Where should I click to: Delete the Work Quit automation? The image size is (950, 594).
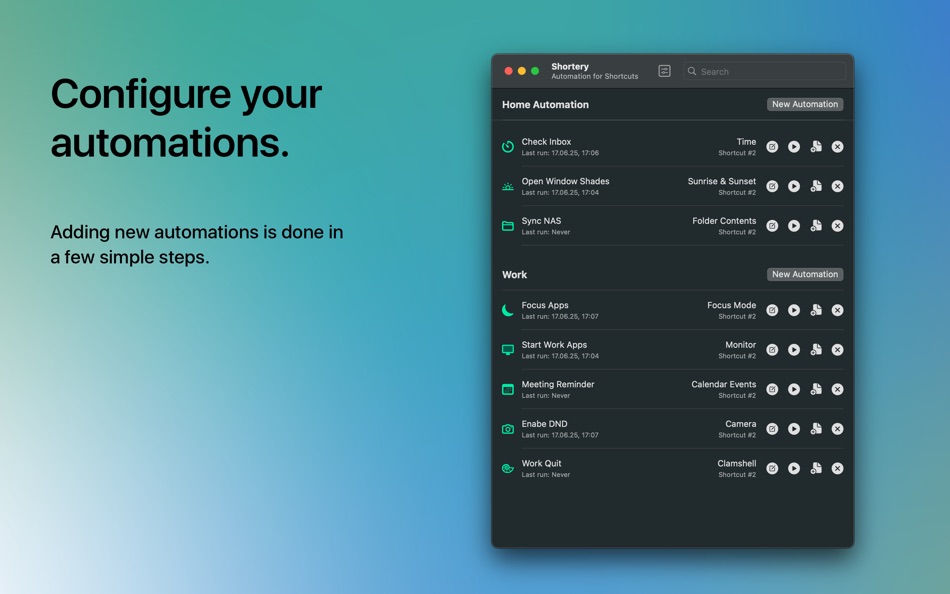pyautogui.click(x=837, y=469)
